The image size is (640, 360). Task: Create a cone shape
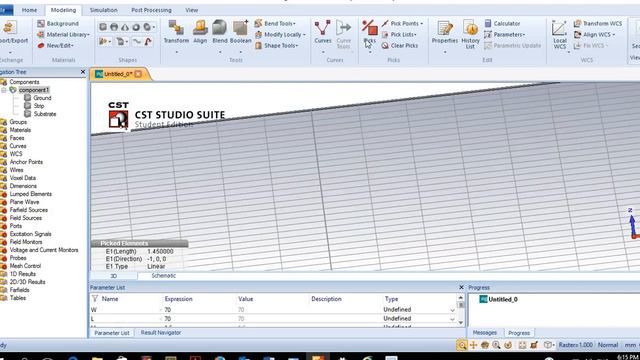125,27
